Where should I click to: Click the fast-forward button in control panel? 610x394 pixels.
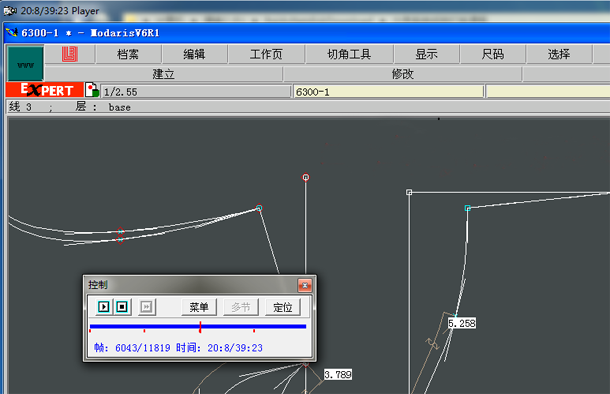click(146, 307)
